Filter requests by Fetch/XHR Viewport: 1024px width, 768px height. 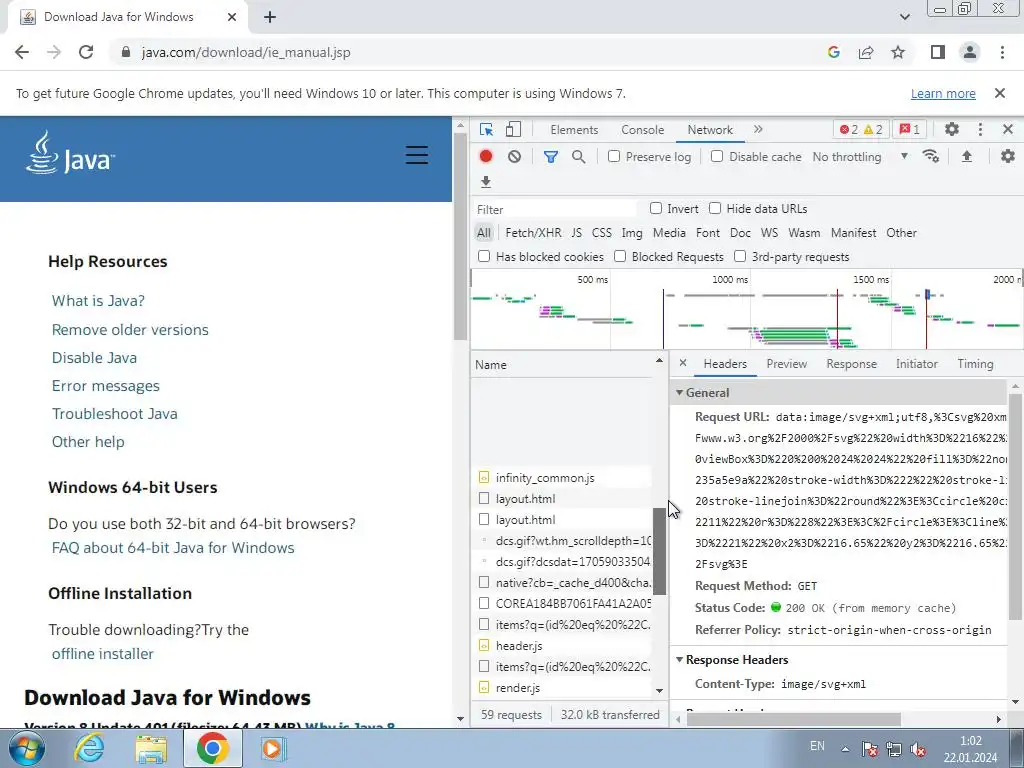tap(533, 232)
